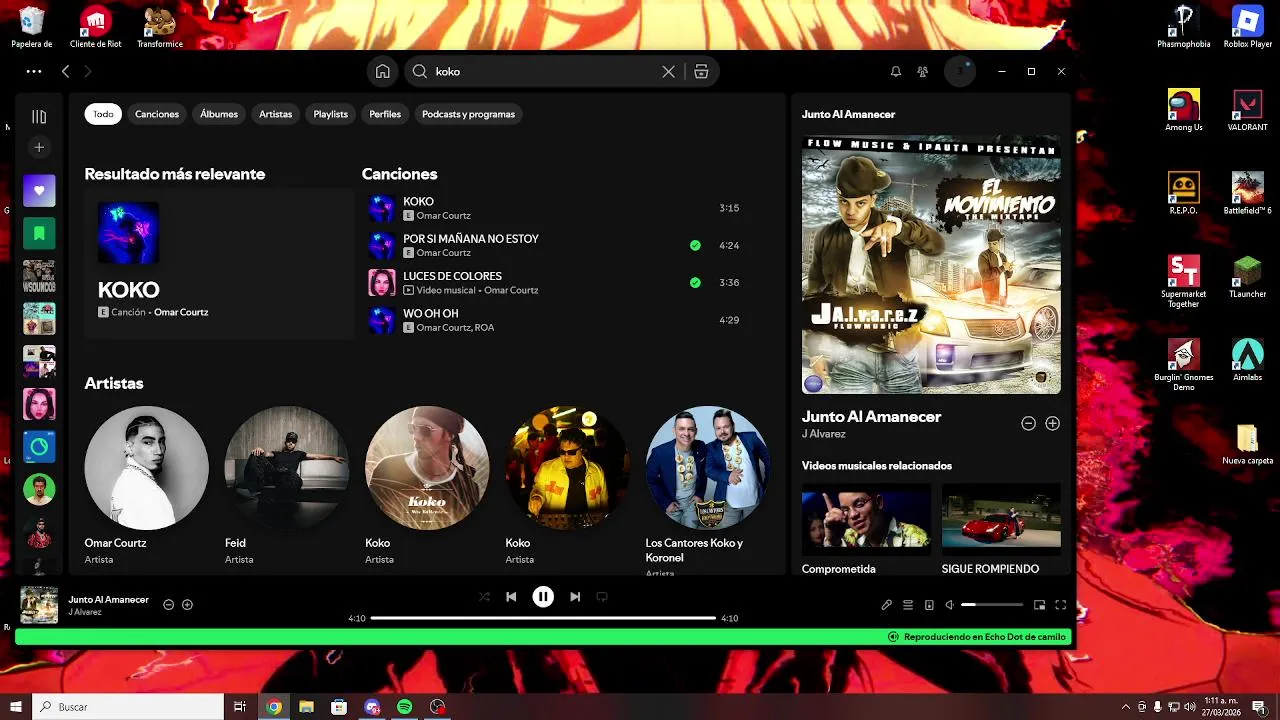
Task: Select the Todo filter chip
Action: pyautogui.click(x=104, y=114)
